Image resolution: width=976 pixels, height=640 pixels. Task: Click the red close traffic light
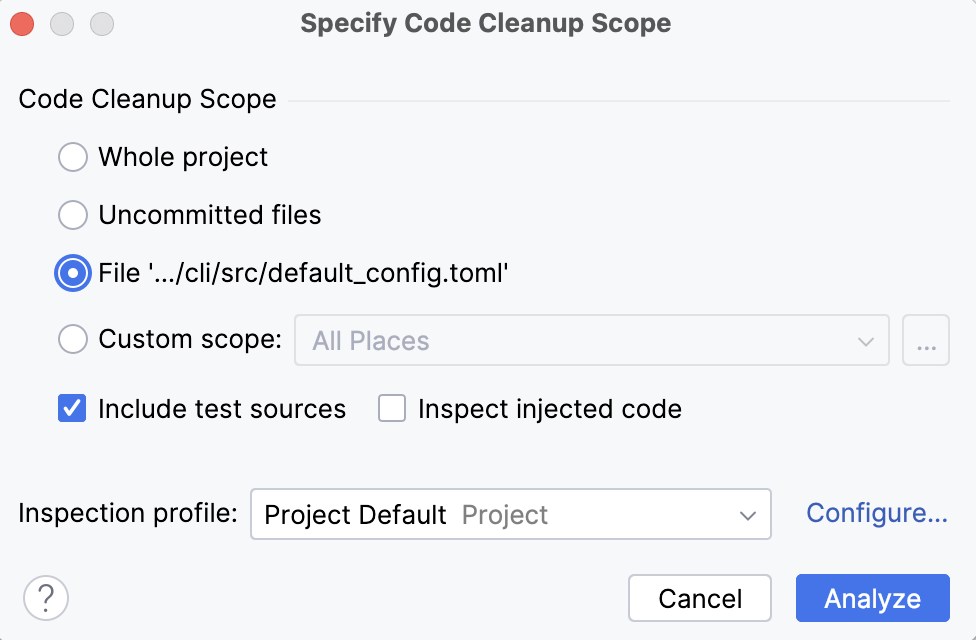pos(22,23)
